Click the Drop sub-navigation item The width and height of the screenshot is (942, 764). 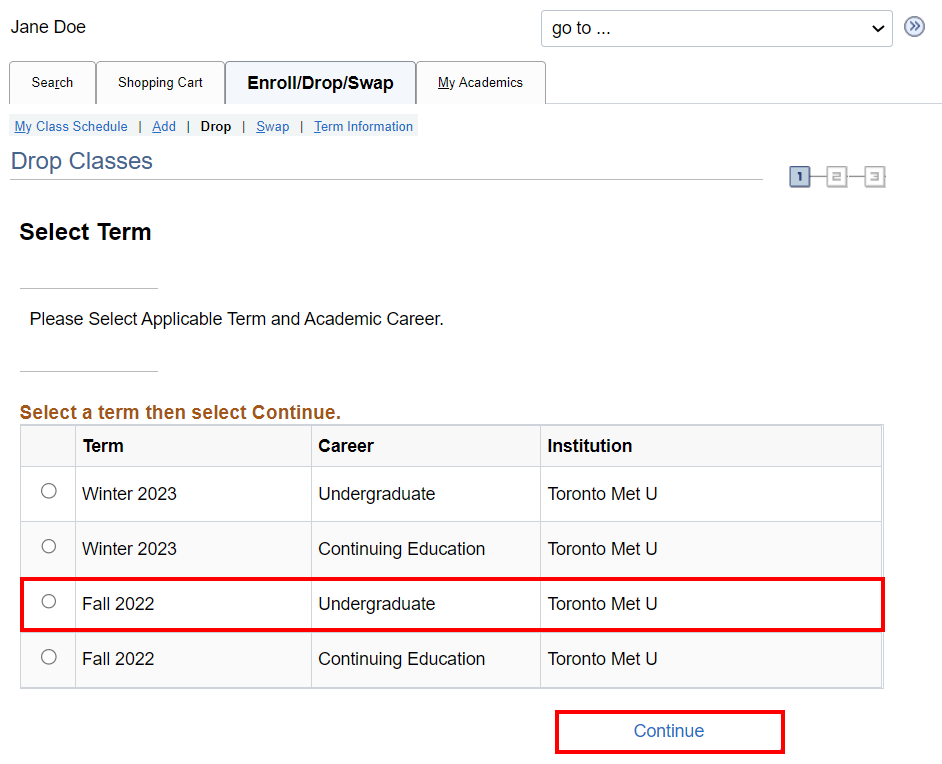click(215, 127)
